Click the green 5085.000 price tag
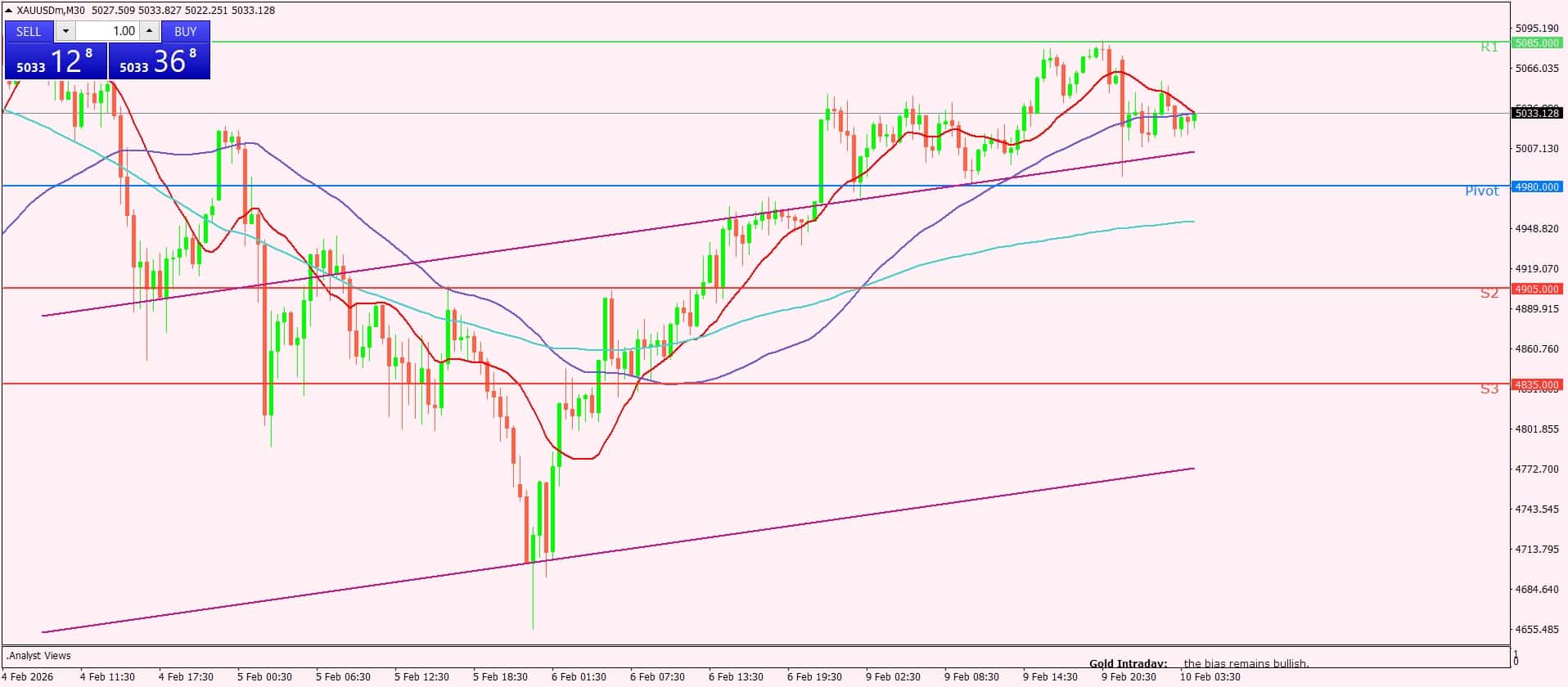 pos(1537,43)
